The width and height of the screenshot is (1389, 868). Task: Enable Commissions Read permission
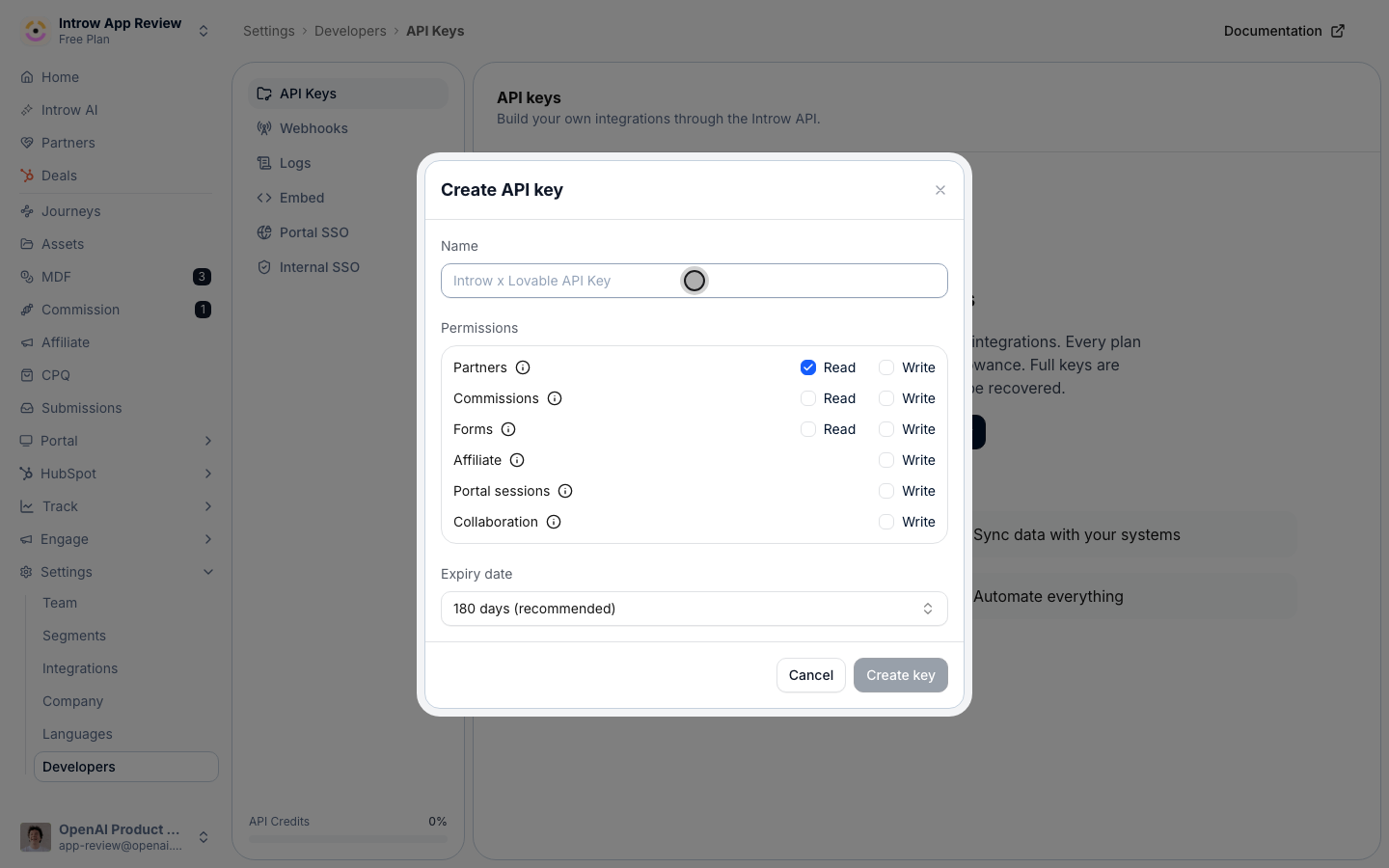pyautogui.click(x=808, y=398)
